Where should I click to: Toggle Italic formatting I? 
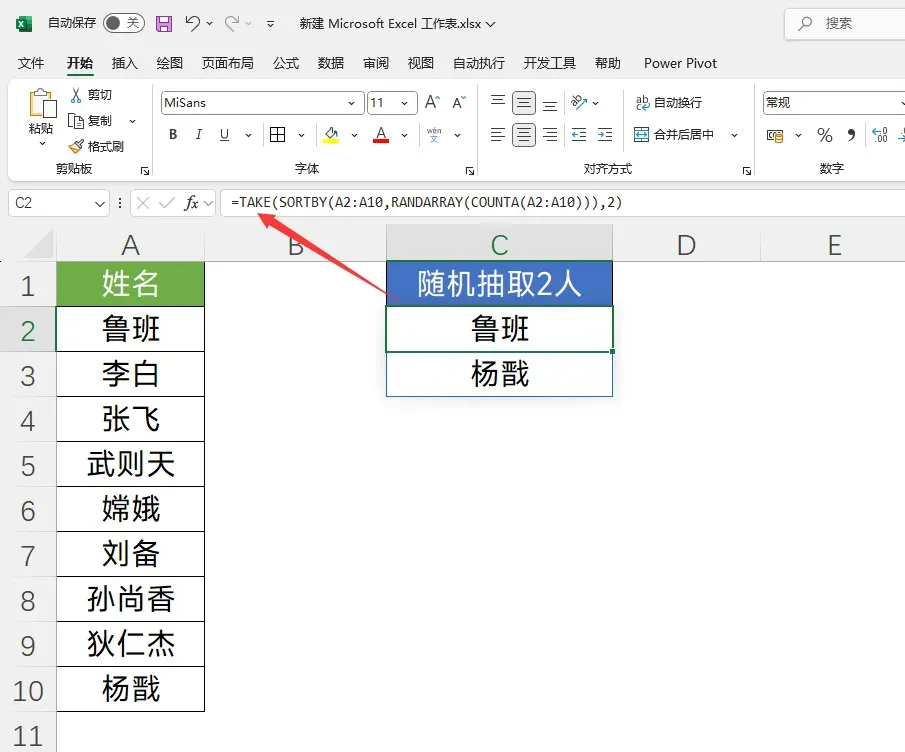click(x=199, y=135)
